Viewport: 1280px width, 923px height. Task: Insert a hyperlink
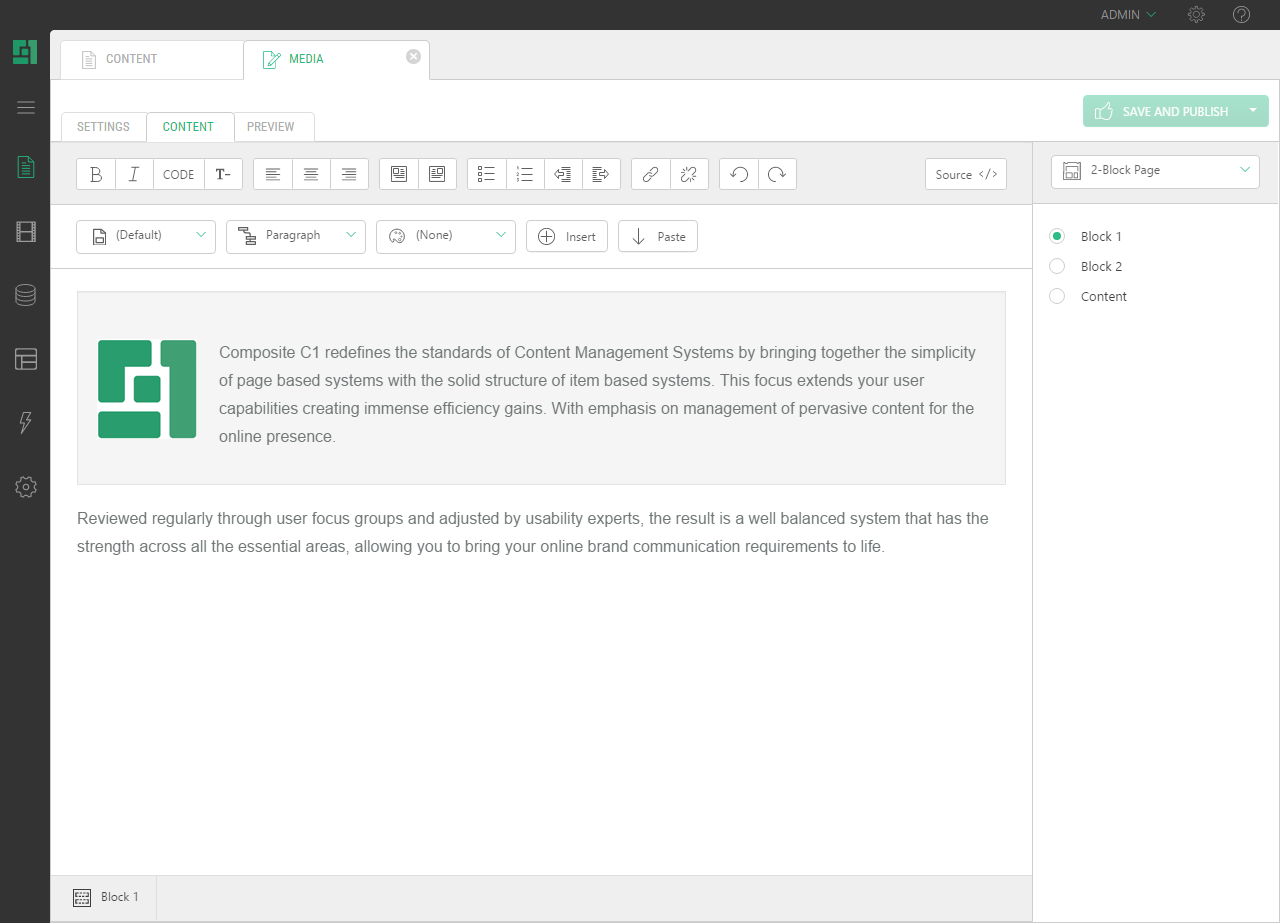pyautogui.click(x=651, y=174)
